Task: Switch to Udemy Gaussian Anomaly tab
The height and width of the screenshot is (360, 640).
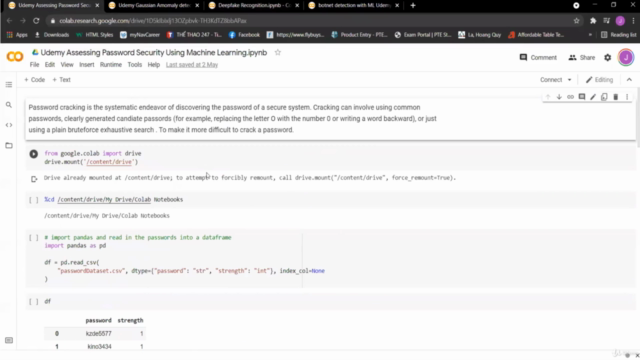Action: tap(153, 5)
